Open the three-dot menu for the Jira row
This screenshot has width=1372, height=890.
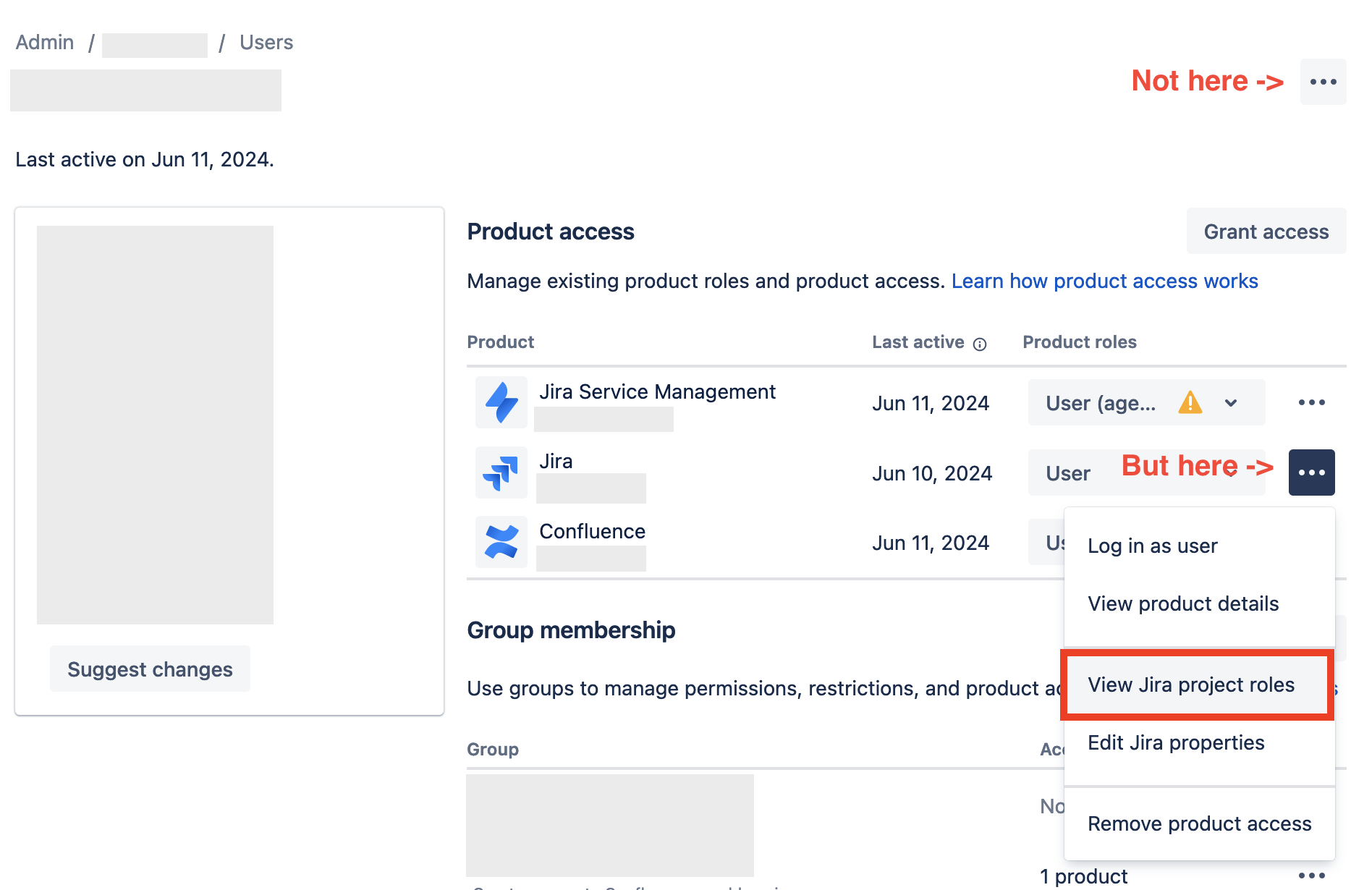click(1310, 472)
